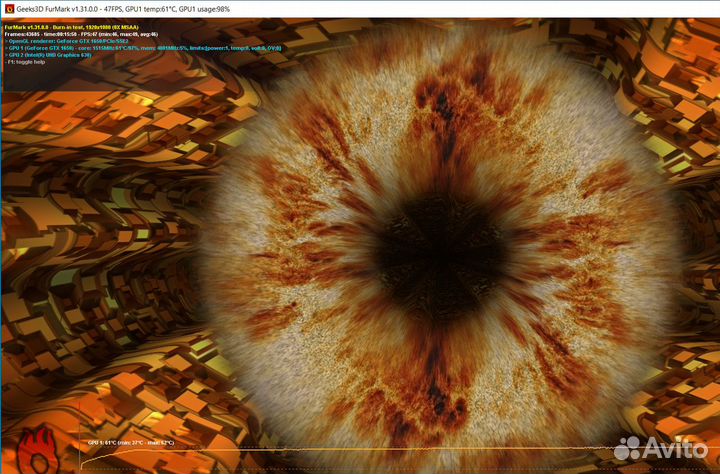
Task: Click the Geeks3D FurMark window title text
Action: tap(59, 8)
